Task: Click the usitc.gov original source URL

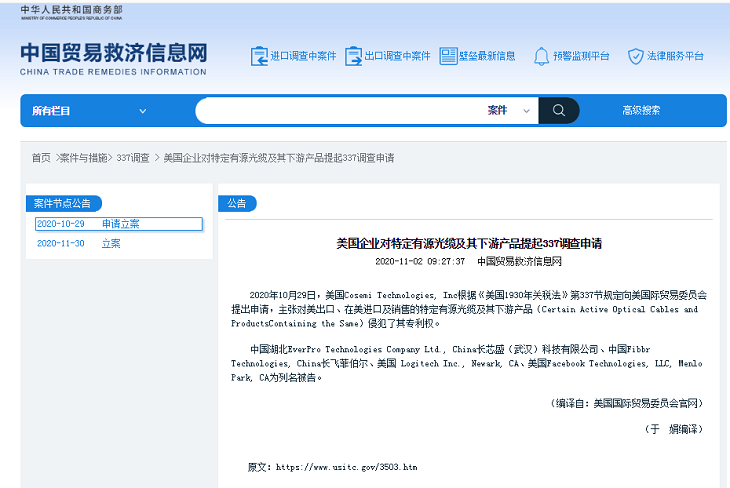Action: click(x=346, y=467)
